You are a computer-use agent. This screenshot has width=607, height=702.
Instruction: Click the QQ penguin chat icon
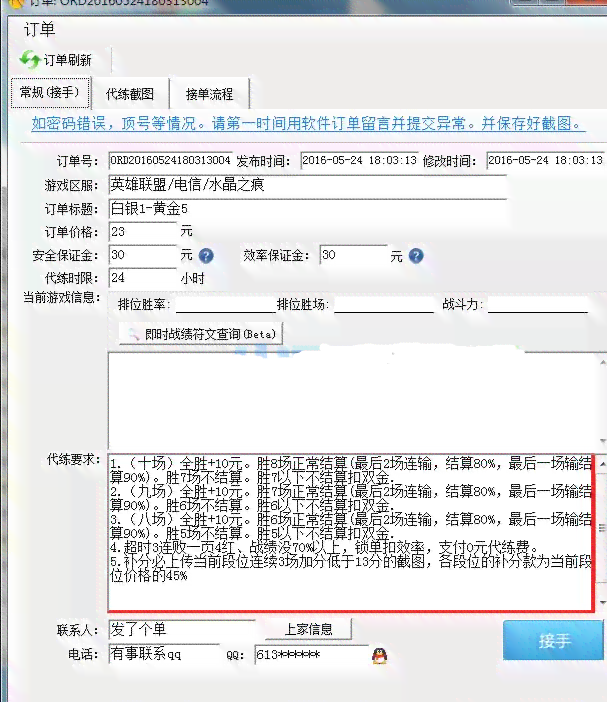(x=380, y=656)
